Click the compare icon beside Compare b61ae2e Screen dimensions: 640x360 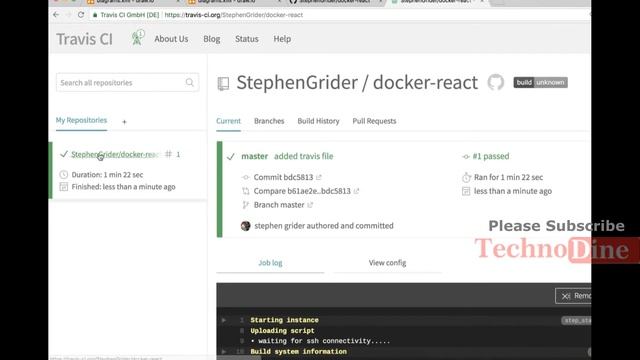(x=245, y=191)
